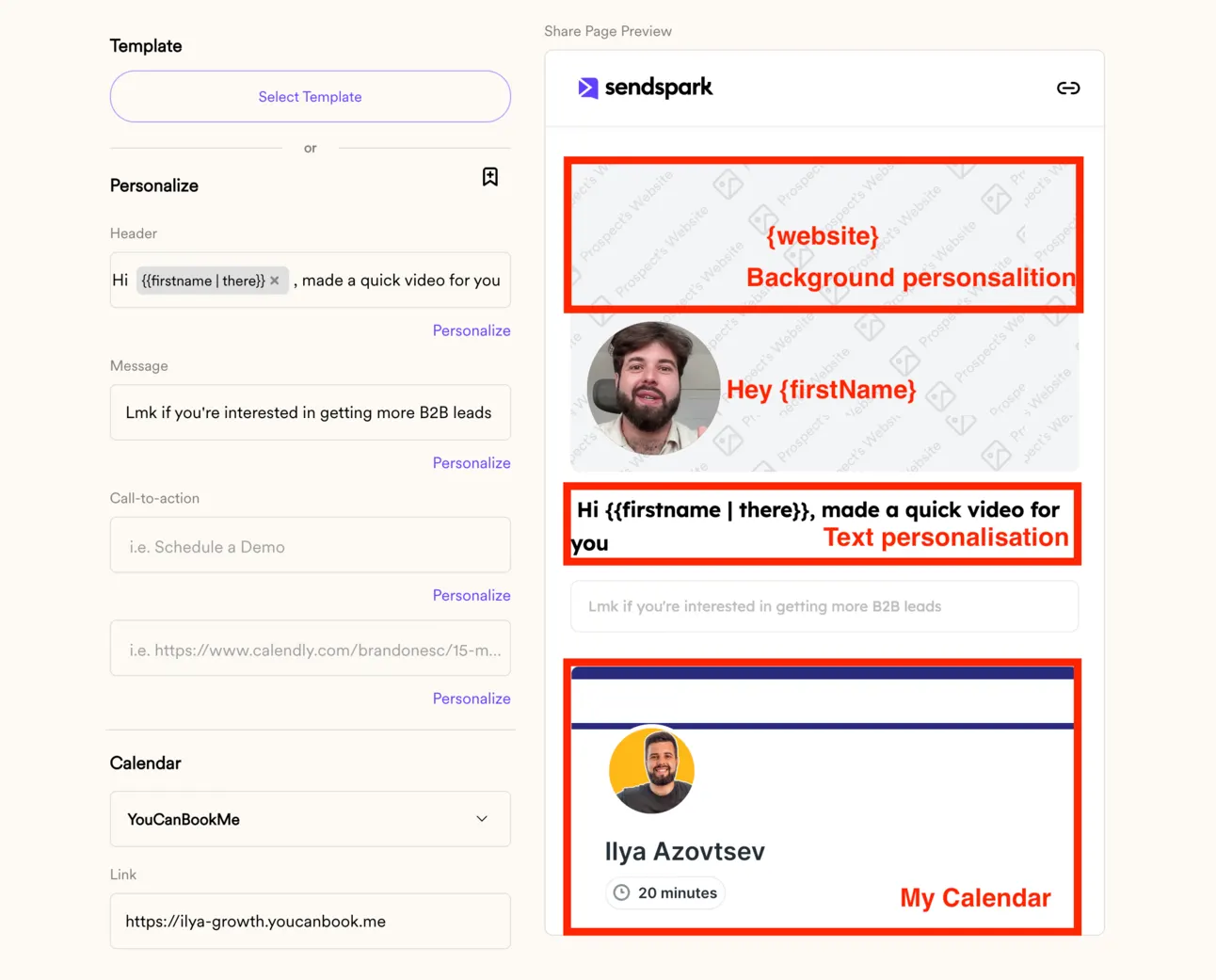Click the Header text field
This screenshot has height=980, width=1216.
tap(310, 280)
